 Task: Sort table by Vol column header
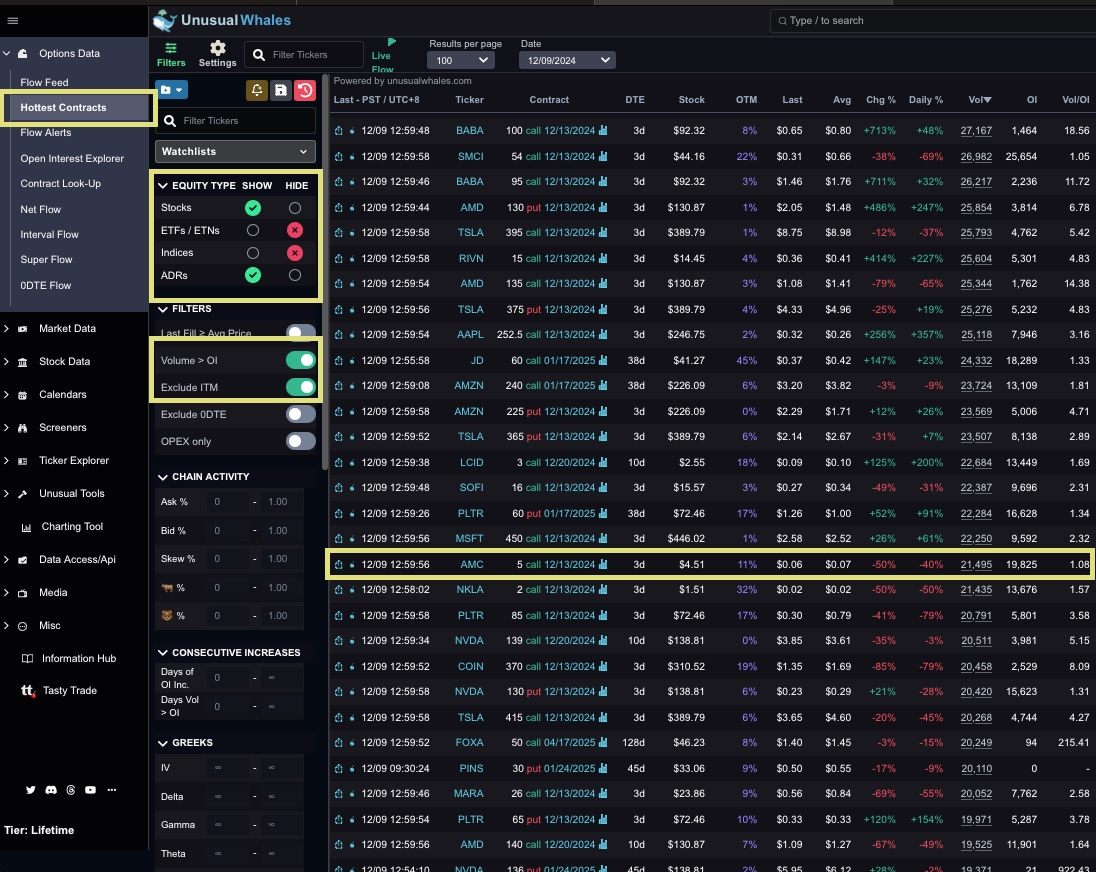pyautogui.click(x=980, y=100)
